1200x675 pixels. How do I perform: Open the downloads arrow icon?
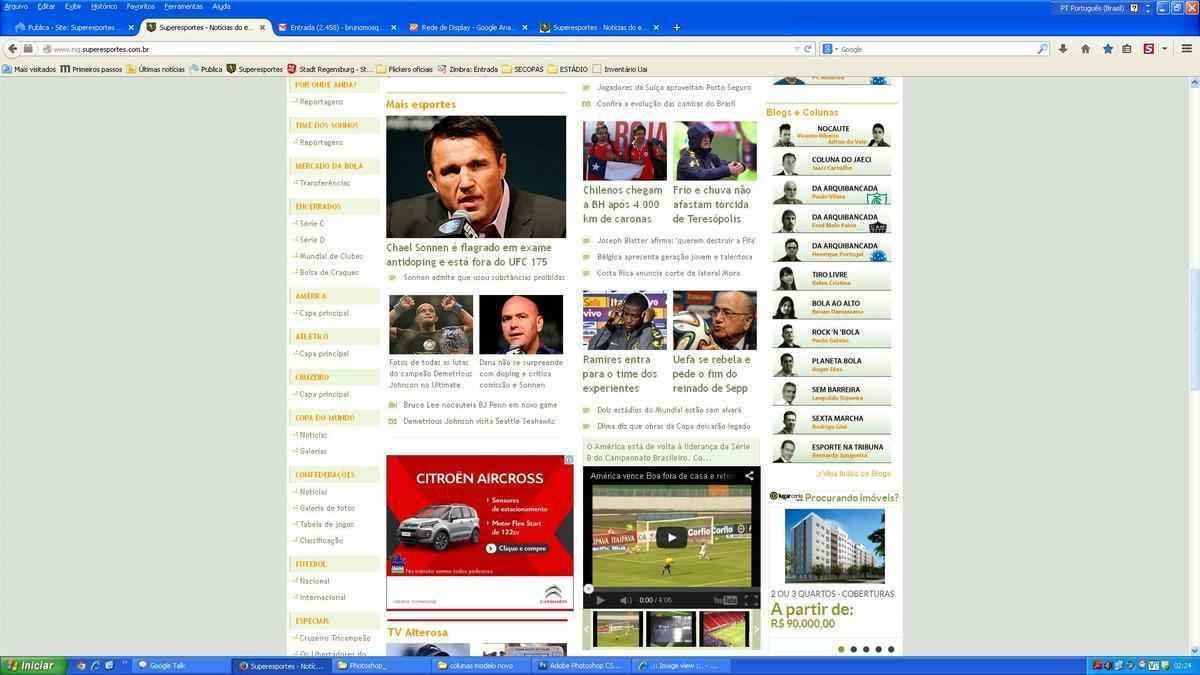(x=1063, y=49)
